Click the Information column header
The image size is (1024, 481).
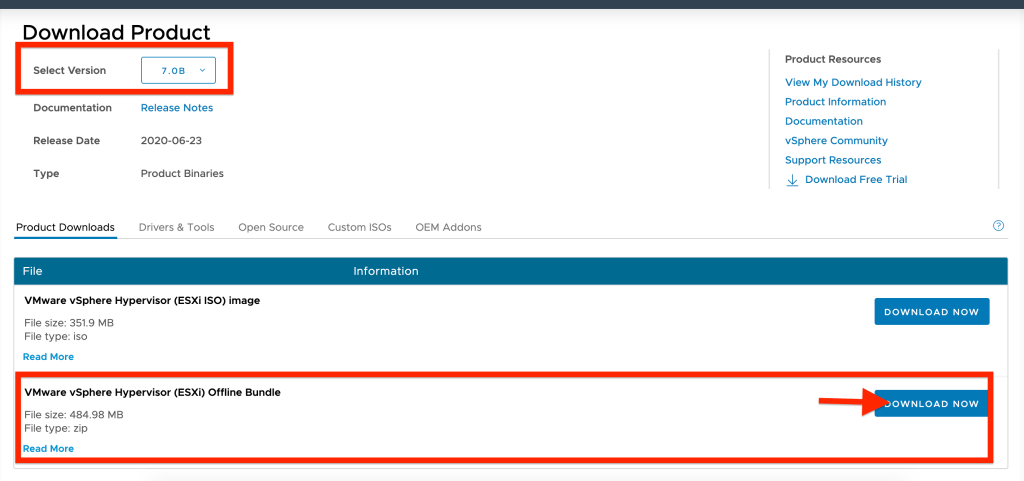[x=385, y=271]
